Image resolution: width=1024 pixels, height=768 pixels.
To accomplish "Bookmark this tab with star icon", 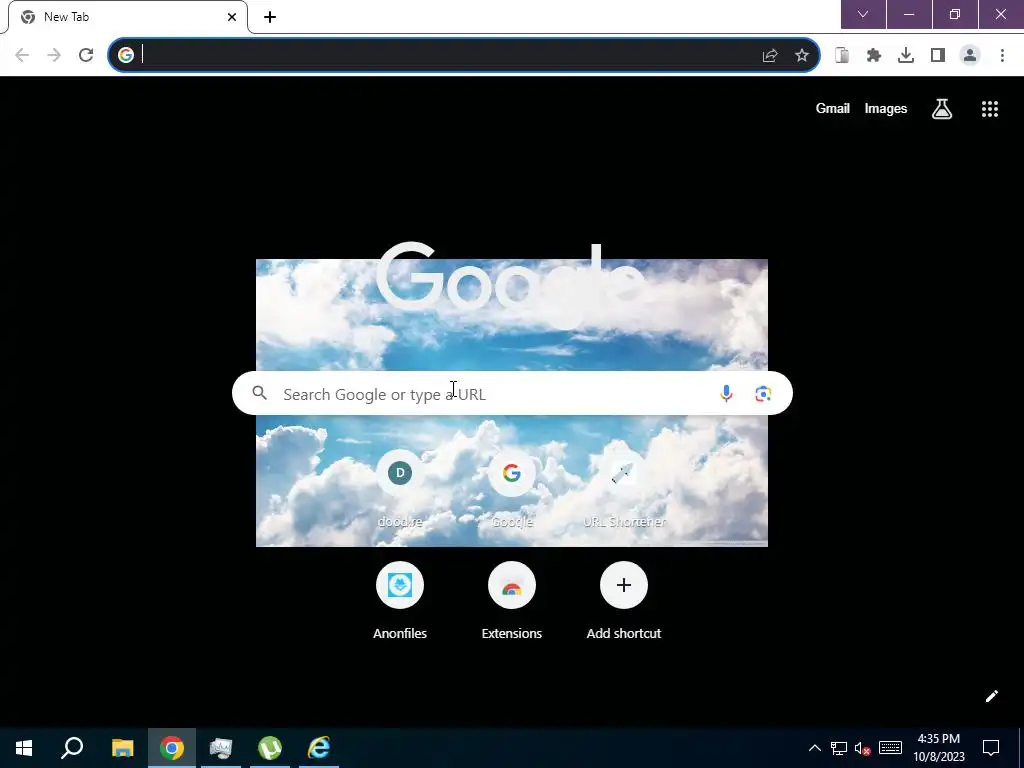I will click(x=802, y=56).
